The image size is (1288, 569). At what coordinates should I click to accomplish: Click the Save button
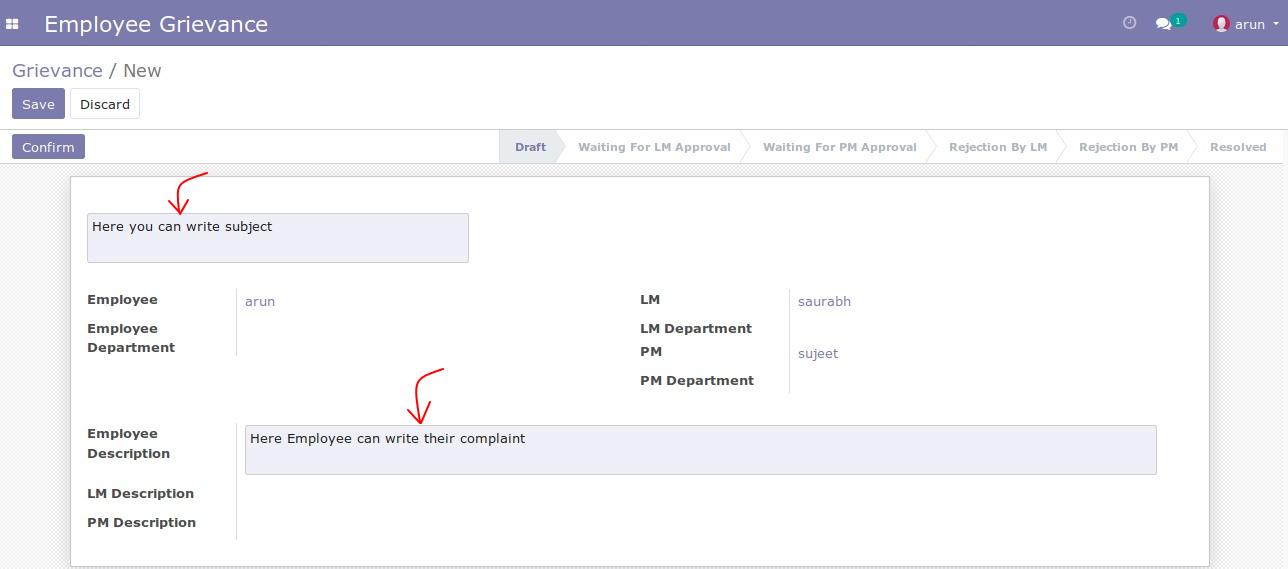click(38, 104)
